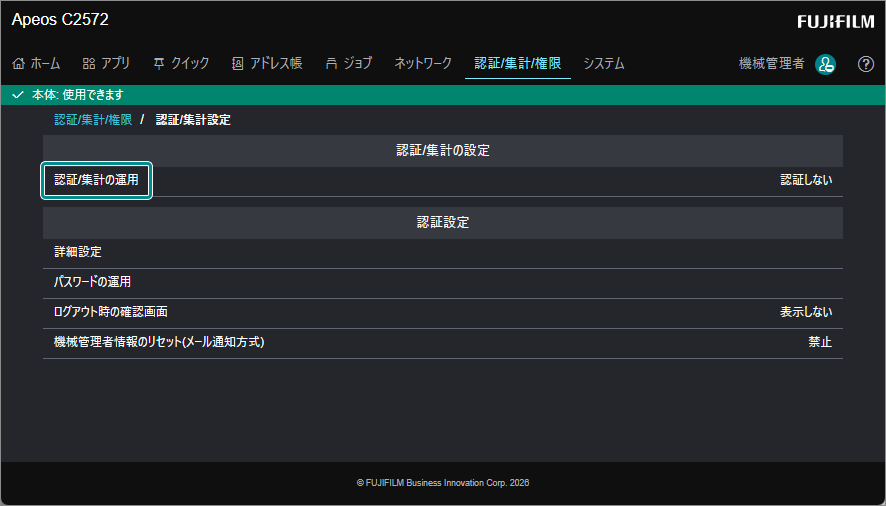This screenshot has width=886, height=506.
Task: Click the jobs icon beside ジョブ
Action: click(x=331, y=63)
